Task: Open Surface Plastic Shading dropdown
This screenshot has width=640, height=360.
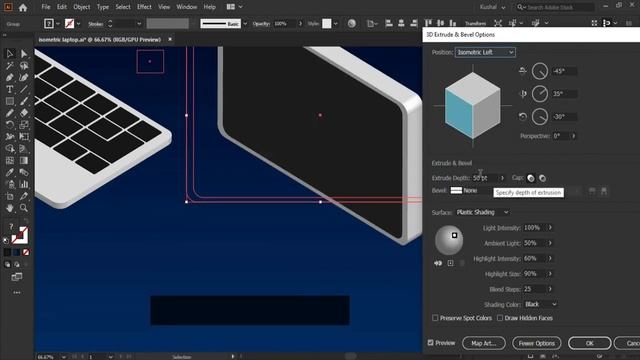Action: coord(482,212)
